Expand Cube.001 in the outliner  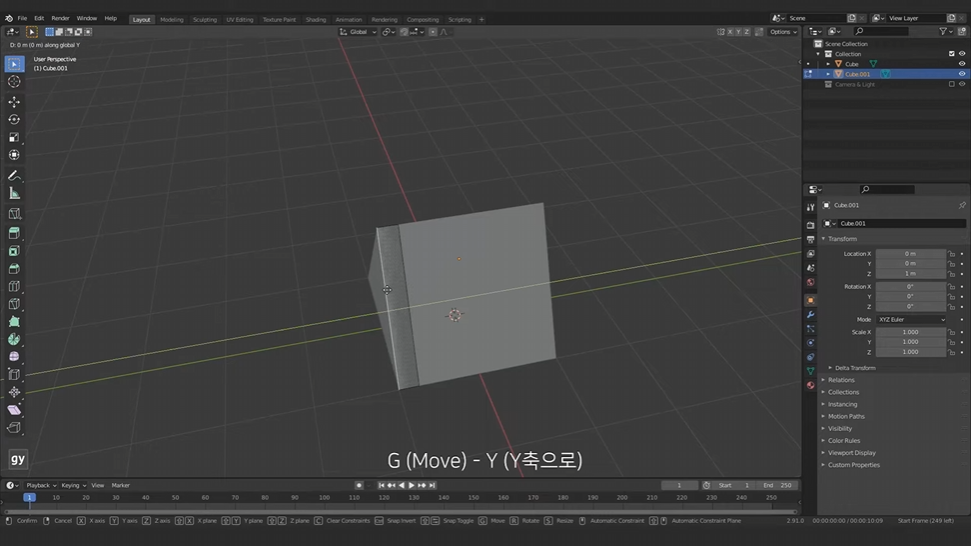(828, 74)
